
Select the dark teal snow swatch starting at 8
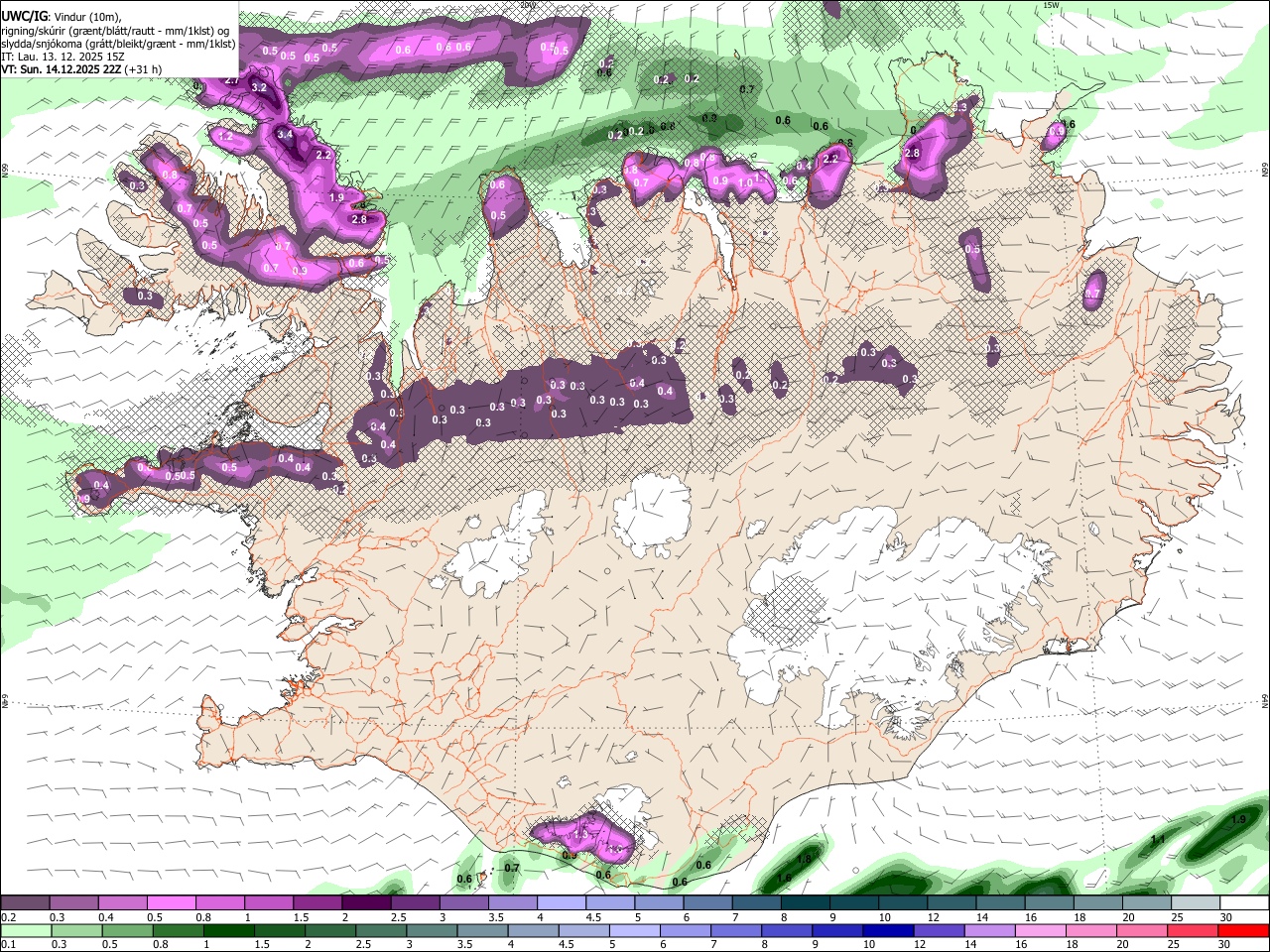(804, 903)
